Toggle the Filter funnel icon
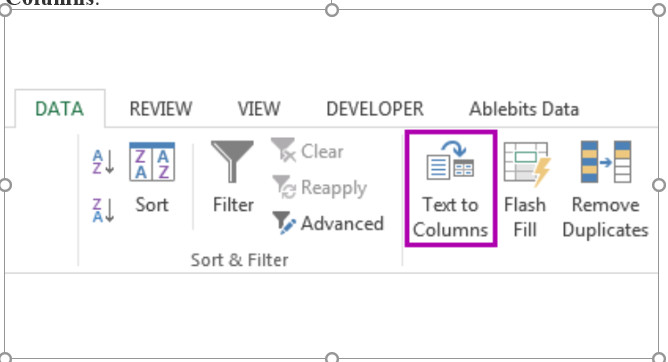The height and width of the screenshot is (362, 668). coord(232,161)
